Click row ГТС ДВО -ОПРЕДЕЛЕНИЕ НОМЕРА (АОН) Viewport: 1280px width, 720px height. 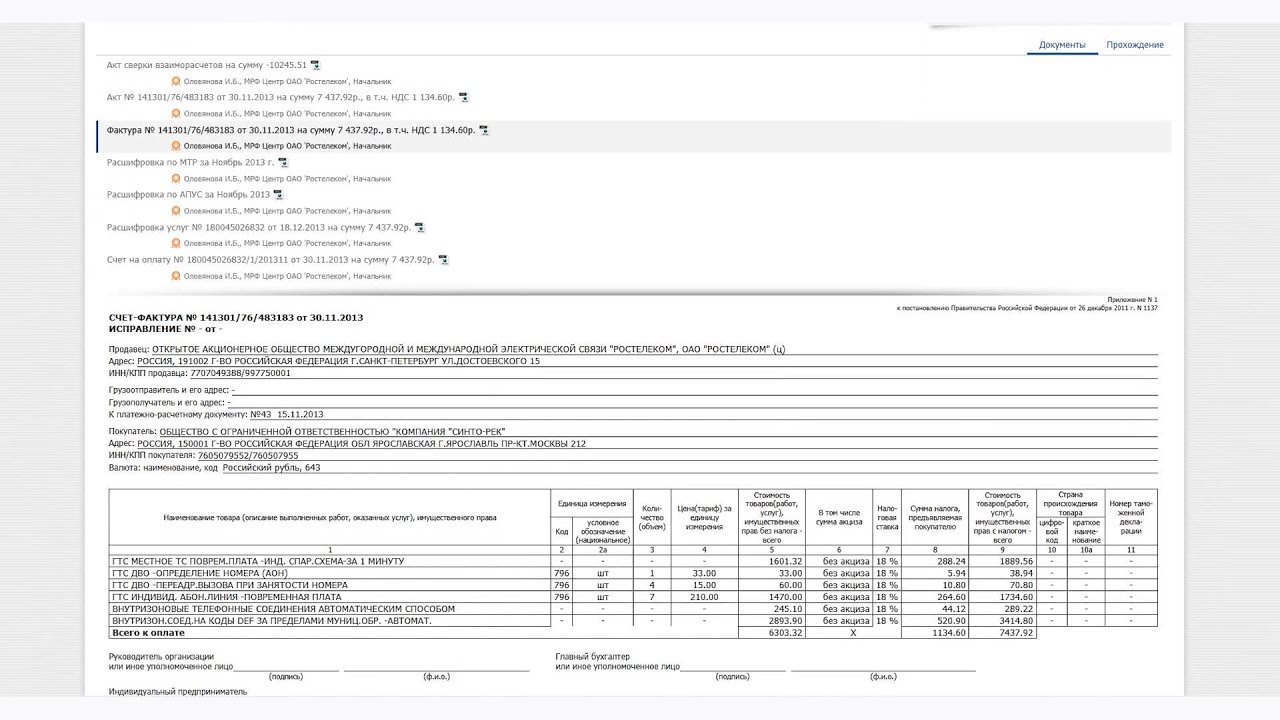pyautogui.click(x=633, y=573)
